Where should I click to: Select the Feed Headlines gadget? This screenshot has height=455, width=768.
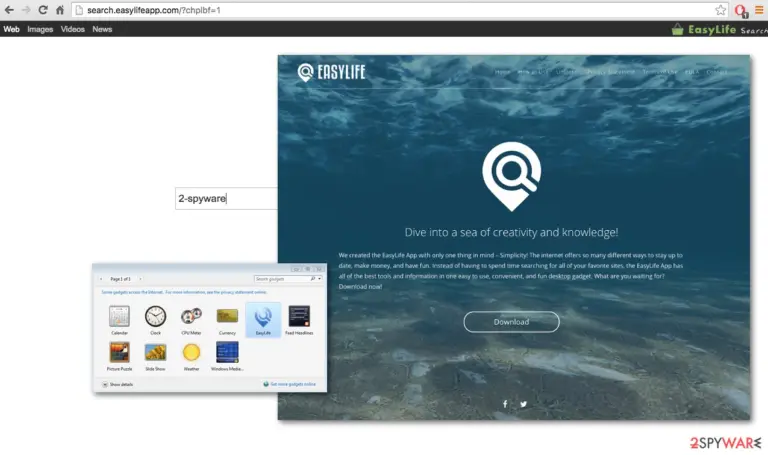299,320
